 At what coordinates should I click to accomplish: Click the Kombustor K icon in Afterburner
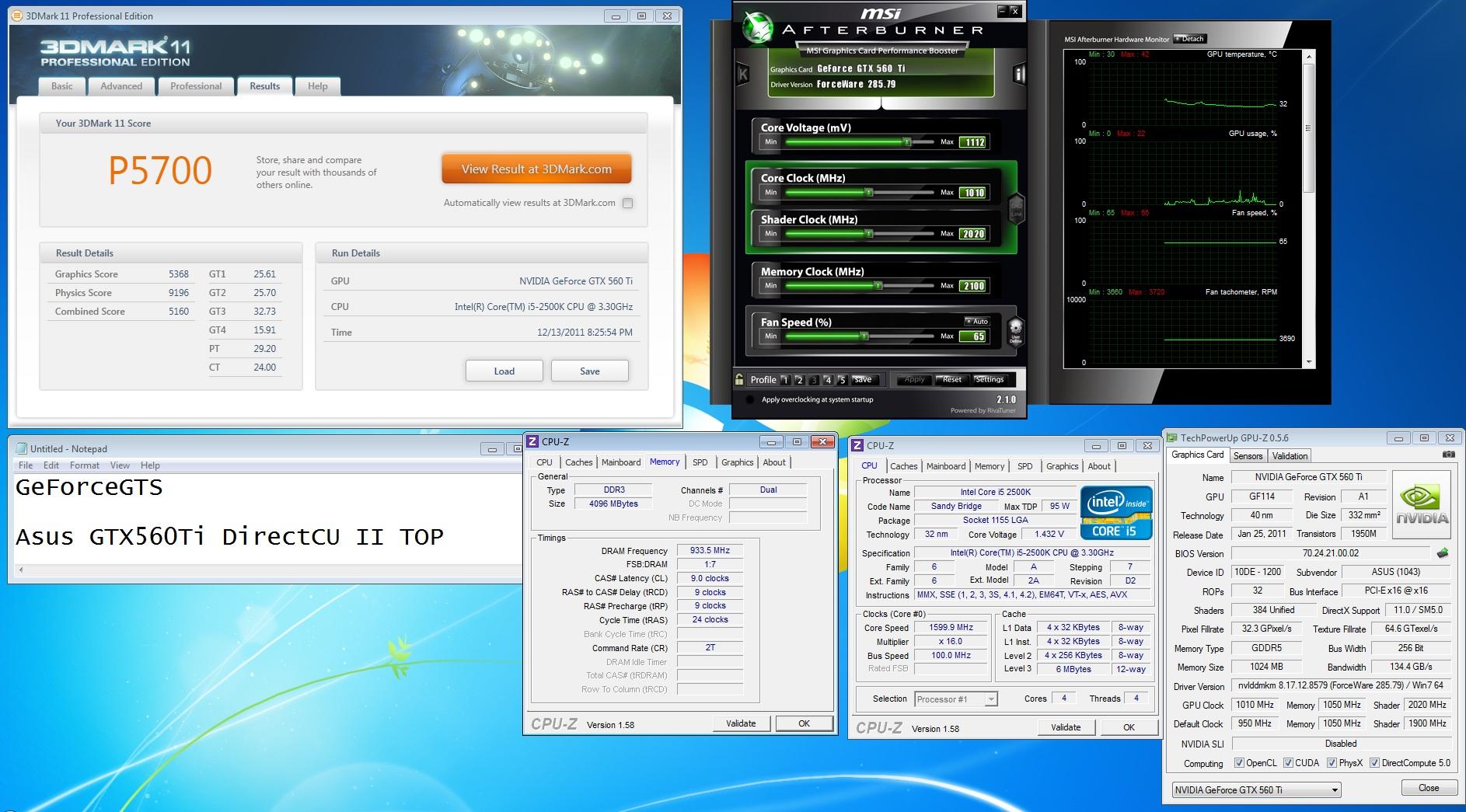coord(742,75)
